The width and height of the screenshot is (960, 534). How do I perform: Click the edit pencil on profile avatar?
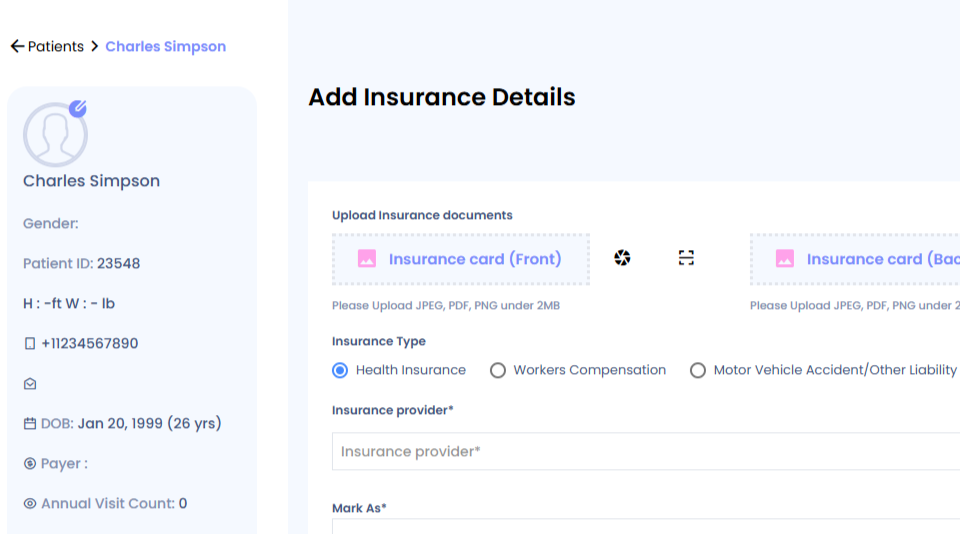click(x=78, y=108)
